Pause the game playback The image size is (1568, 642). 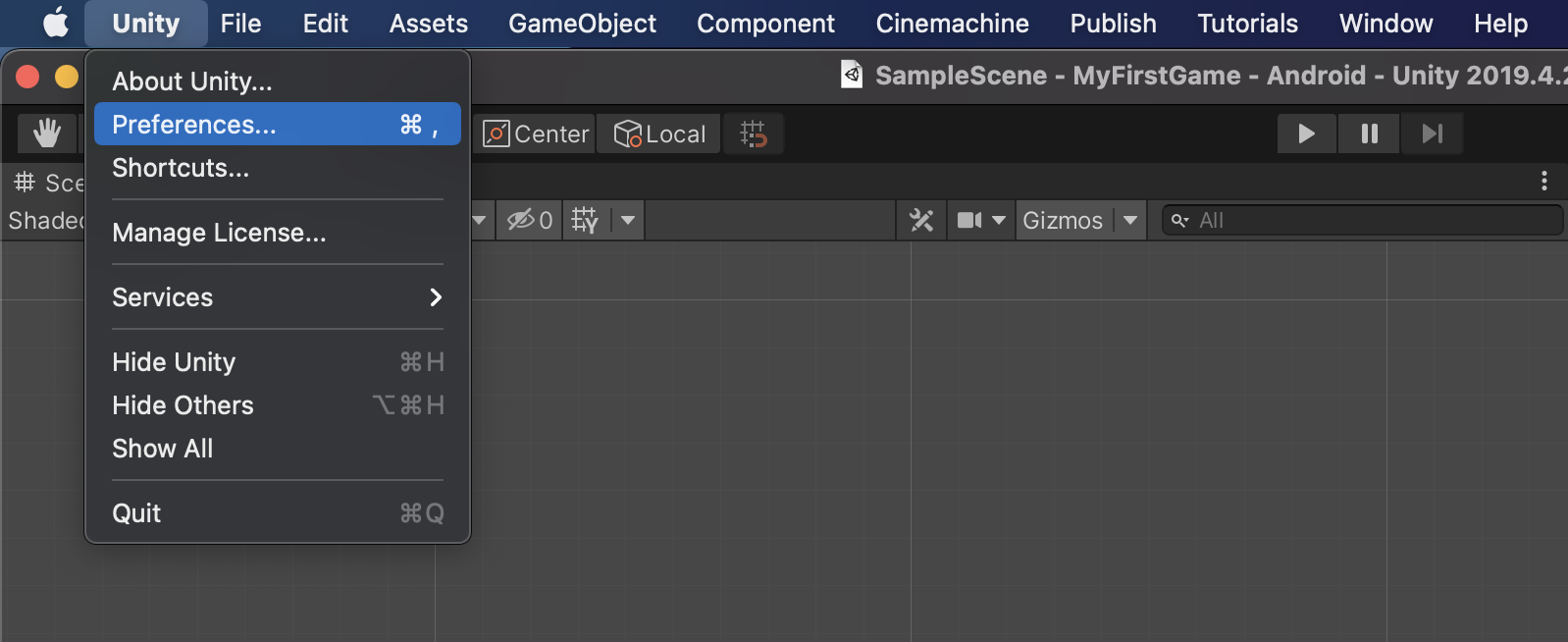[1370, 134]
